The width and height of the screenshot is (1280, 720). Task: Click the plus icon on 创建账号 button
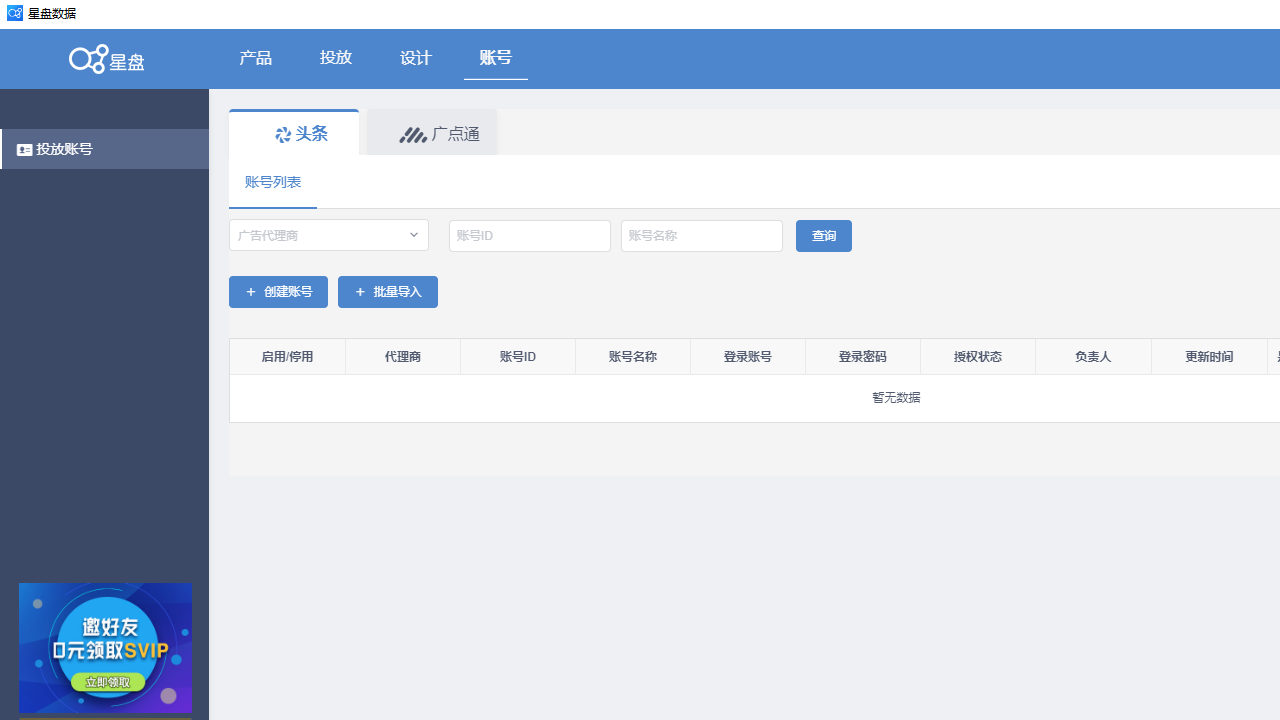(251, 291)
